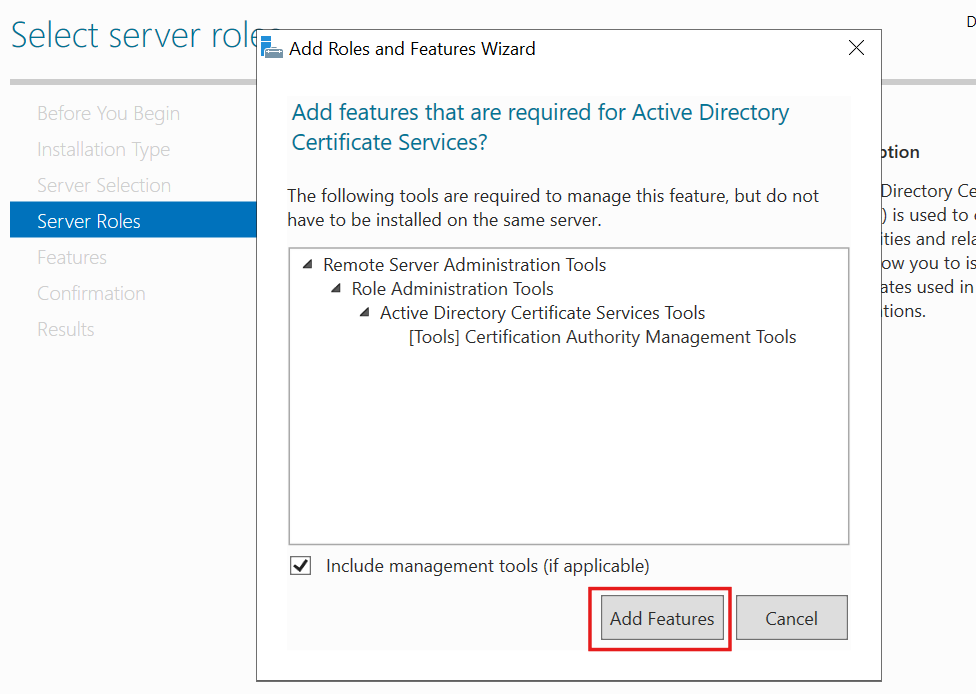Collapse the Role Administration Tools node
The width and height of the screenshot is (976, 694).
[338, 288]
